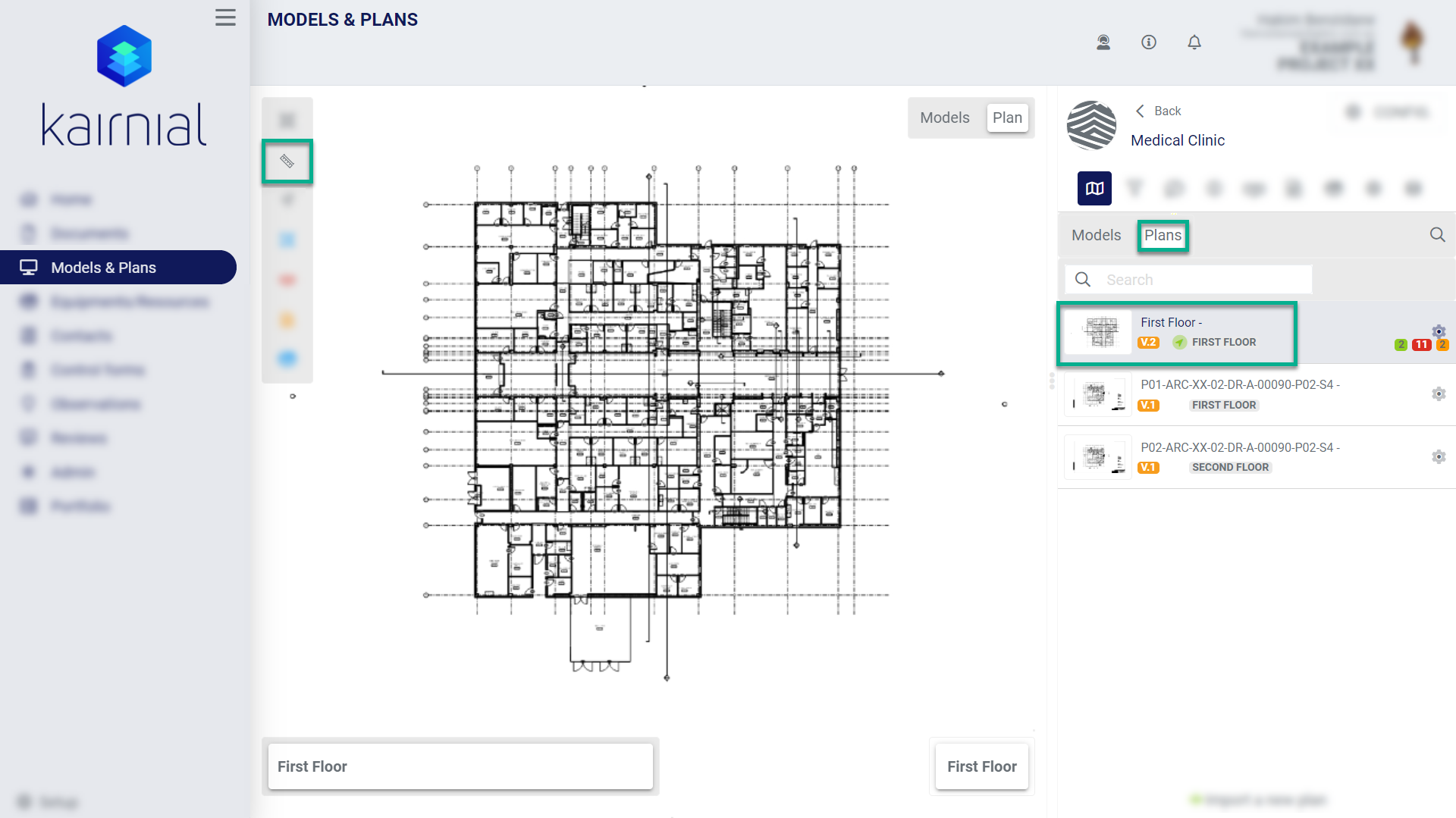Switch viewer to Plan mode
The width and height of the screenshot is (1456, 818).
pyautogui.click(x=1007, y=118)
